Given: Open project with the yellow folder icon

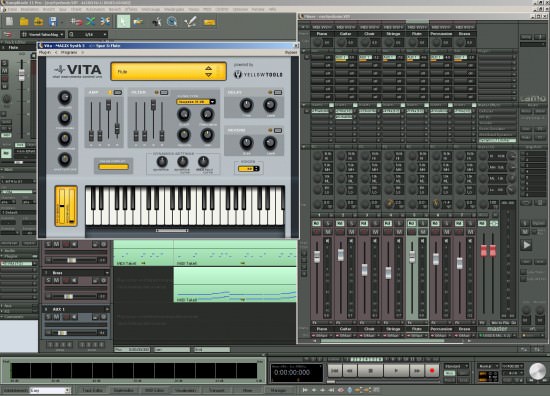Looking at the screenshot, I should click(x=24, y=22).
